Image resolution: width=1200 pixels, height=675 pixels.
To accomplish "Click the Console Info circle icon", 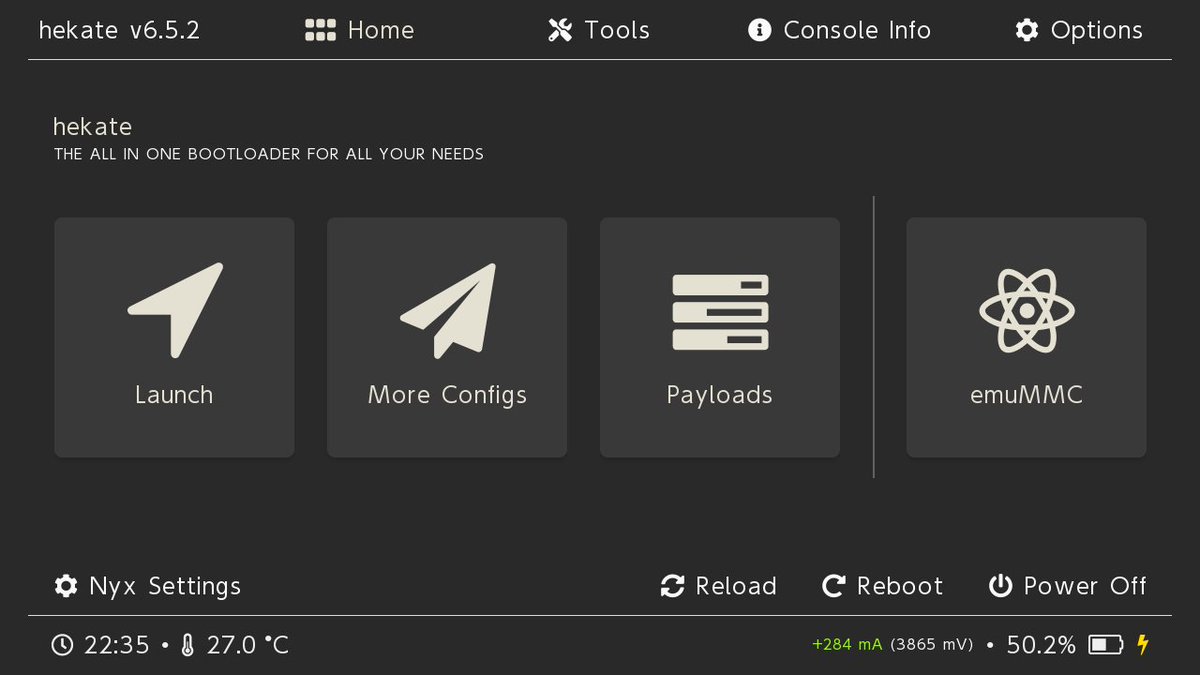I will point(760,31).
